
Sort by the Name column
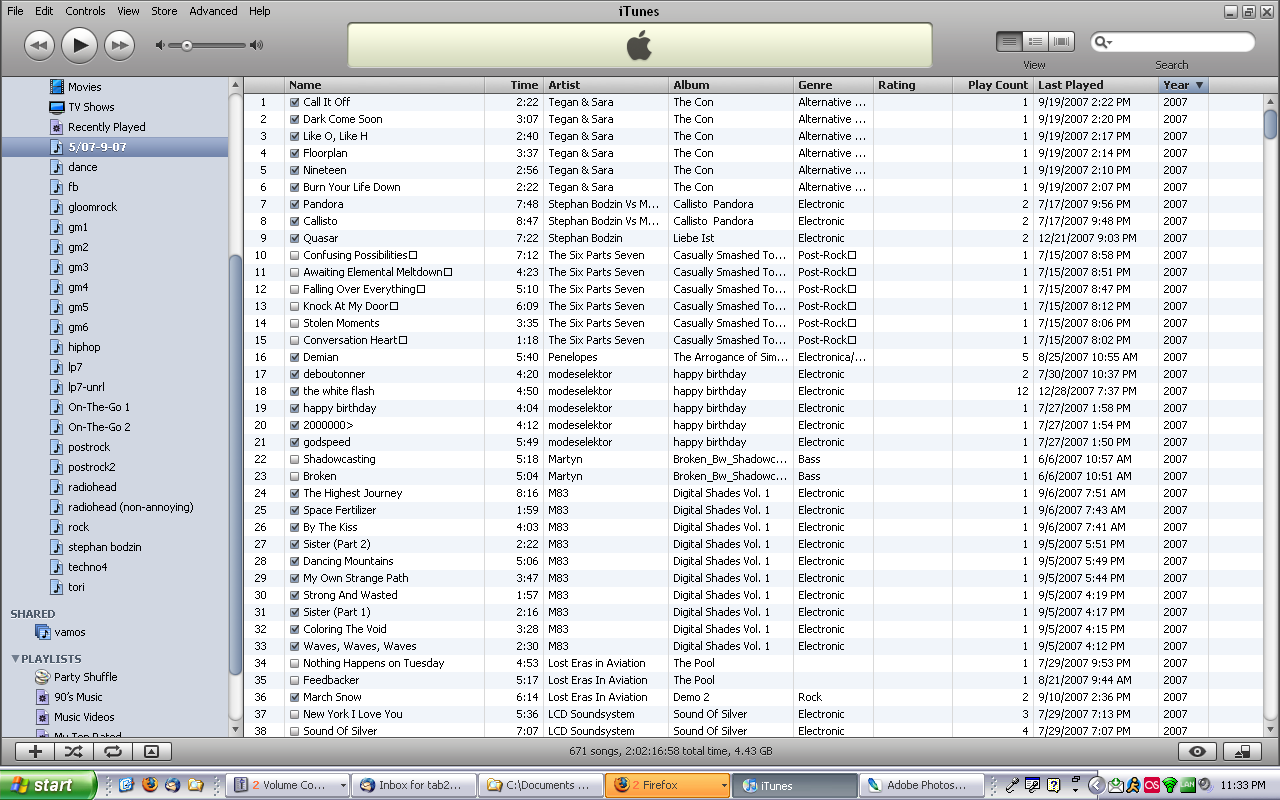tap(384, 85)
